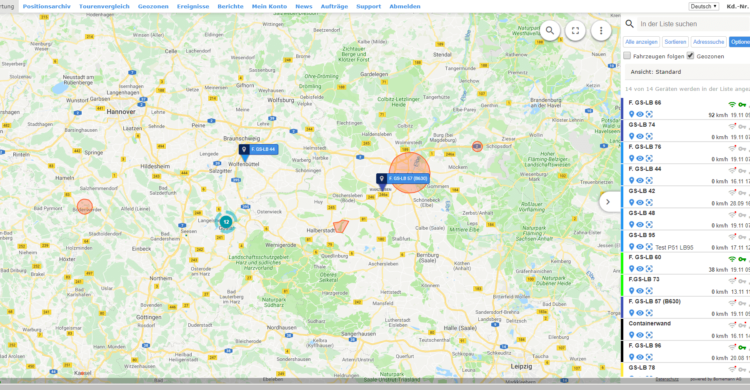750x390 pixels.
Task: Toggle visibility eye for GS-LB 74
Action: point(640,136)
